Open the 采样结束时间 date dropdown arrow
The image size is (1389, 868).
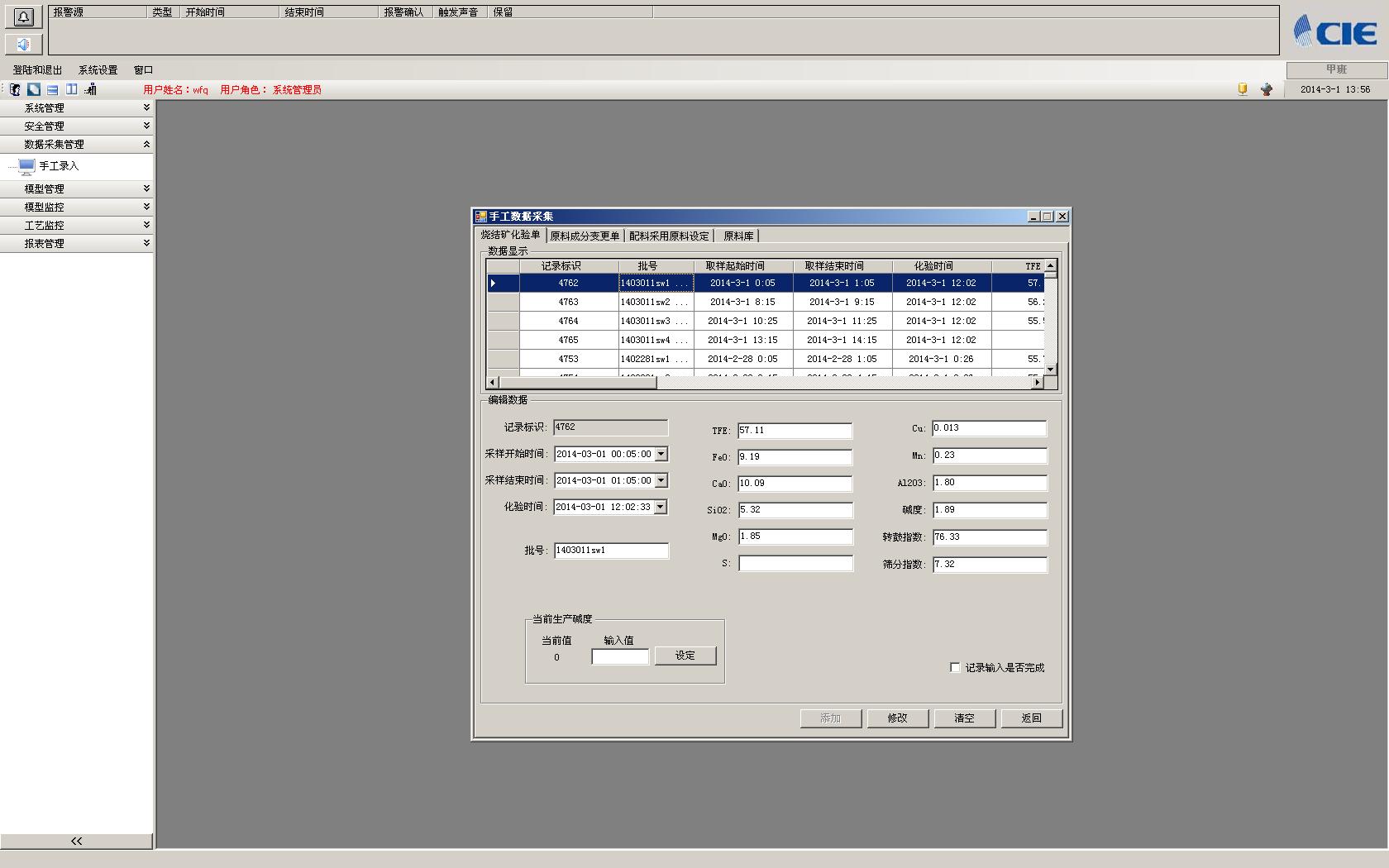tap(661, 480)
